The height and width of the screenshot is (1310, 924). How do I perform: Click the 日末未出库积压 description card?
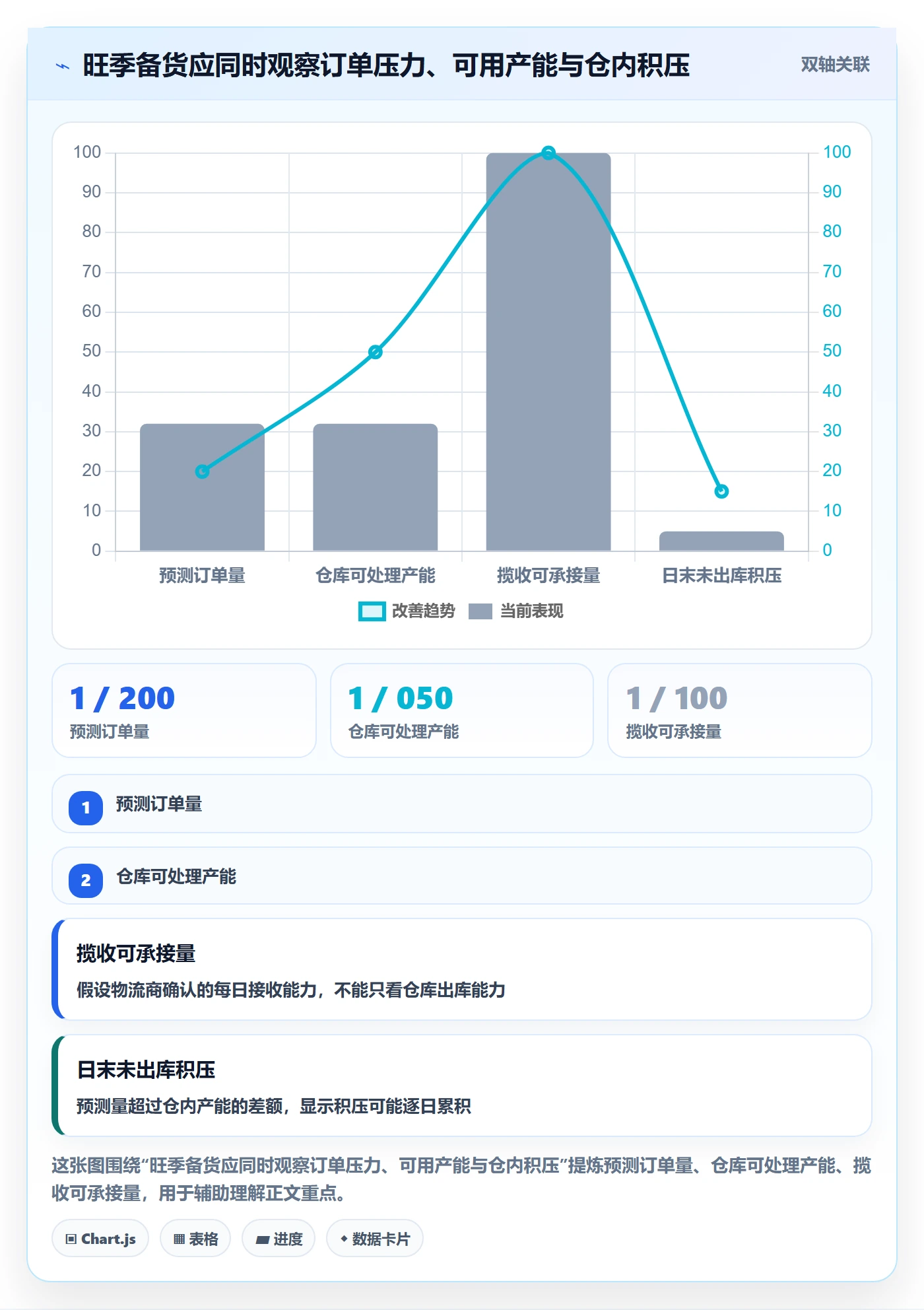coord(462,1086)
